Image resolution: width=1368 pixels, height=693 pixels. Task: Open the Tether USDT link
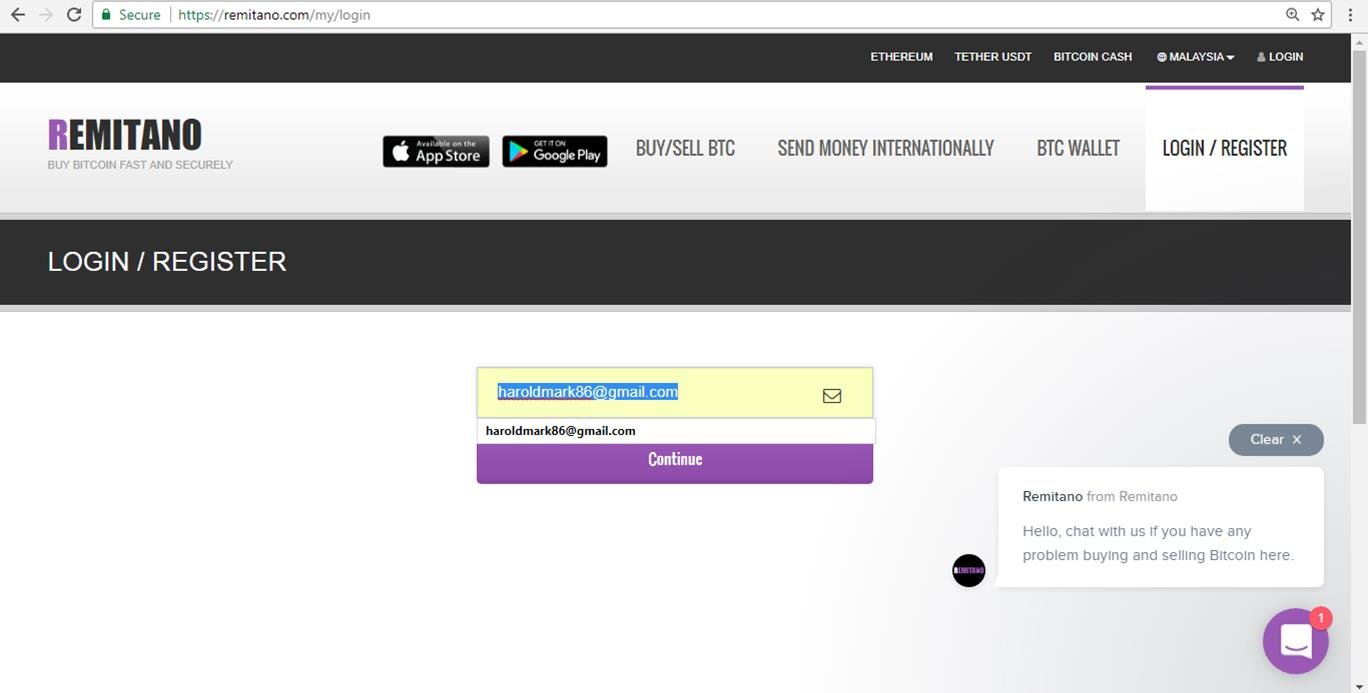pos(993,57)
